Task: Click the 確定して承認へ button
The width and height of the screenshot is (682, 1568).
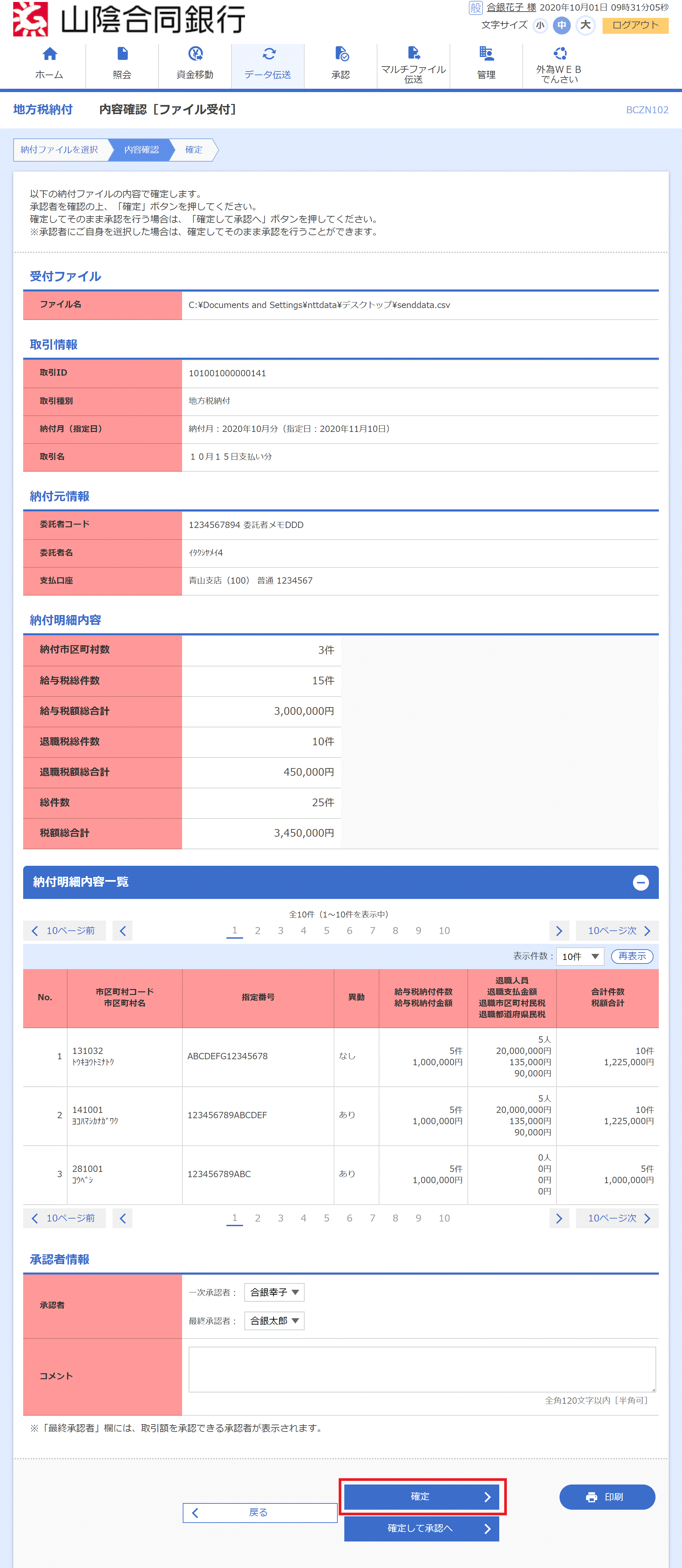Action: click(x=421, y=1529)
